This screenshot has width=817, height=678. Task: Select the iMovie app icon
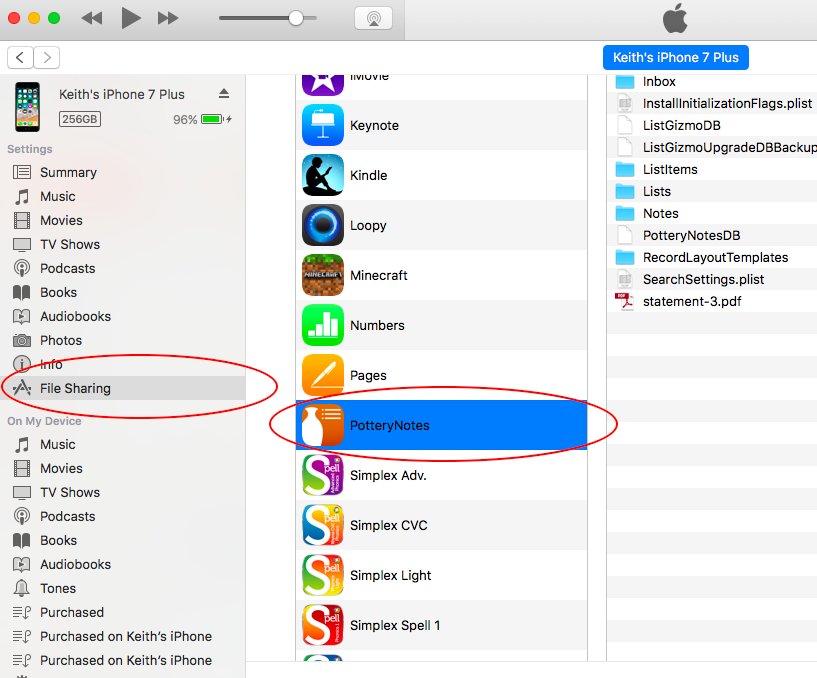[323, 84]
